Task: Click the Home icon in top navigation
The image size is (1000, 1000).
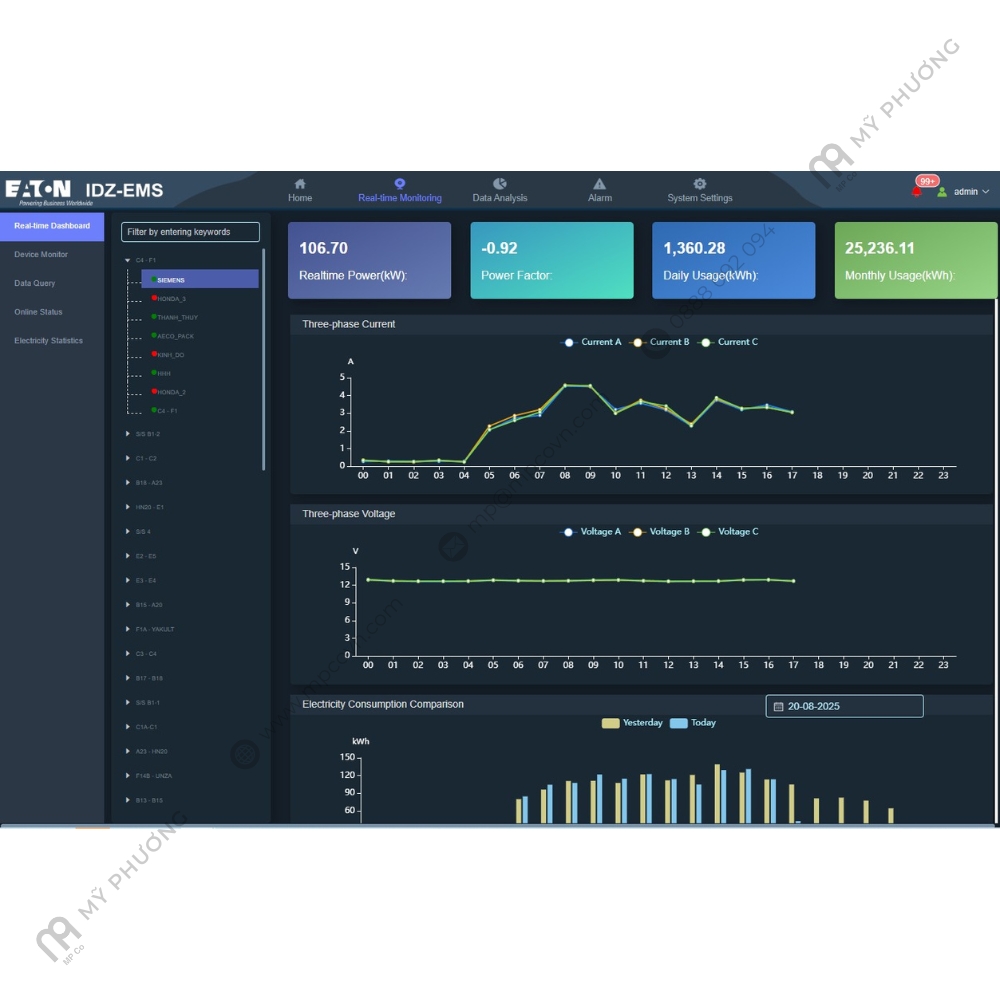Action: [300, 184]
